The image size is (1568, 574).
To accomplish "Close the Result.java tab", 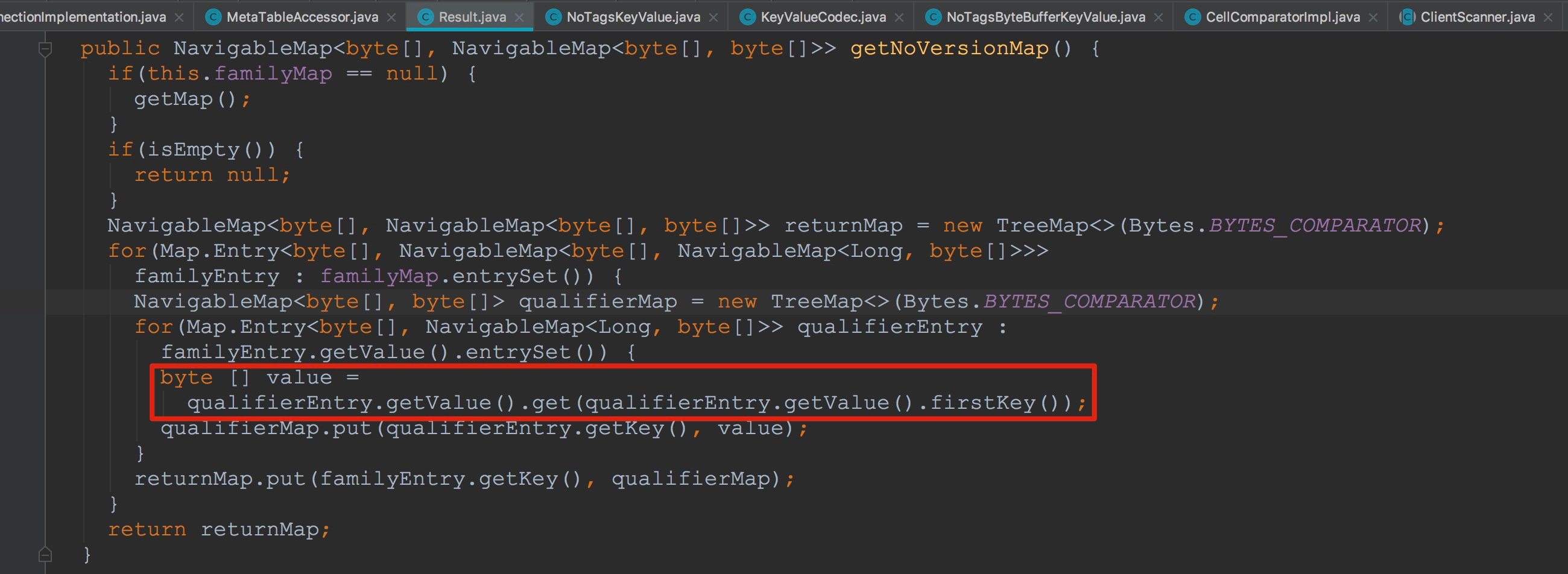I will pyautogui.click(x=519, y=17).
